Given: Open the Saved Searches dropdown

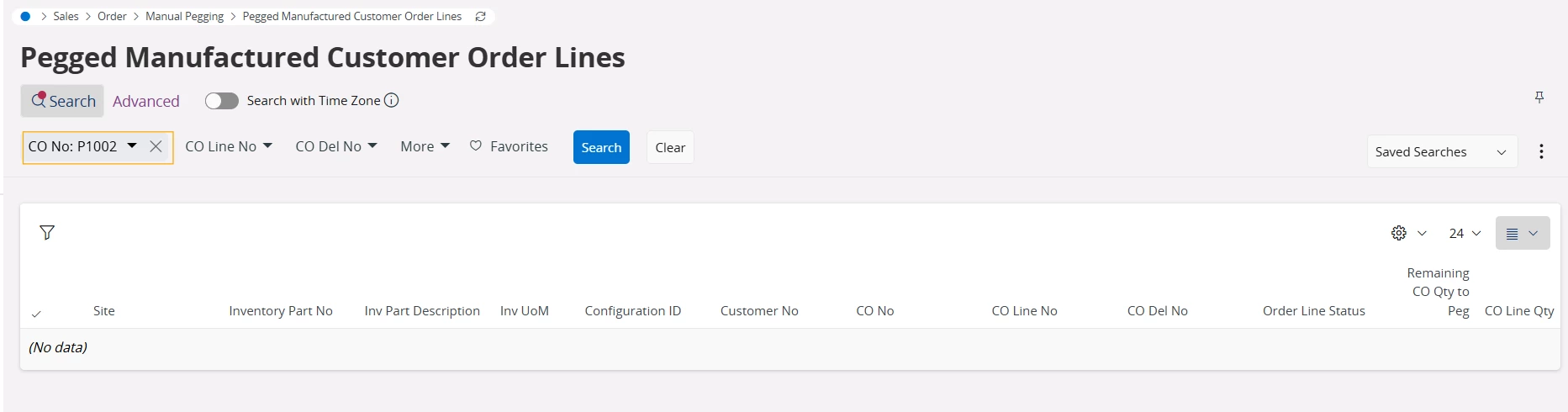Looking at the screenshot, I should click(x=1442, y=151).
